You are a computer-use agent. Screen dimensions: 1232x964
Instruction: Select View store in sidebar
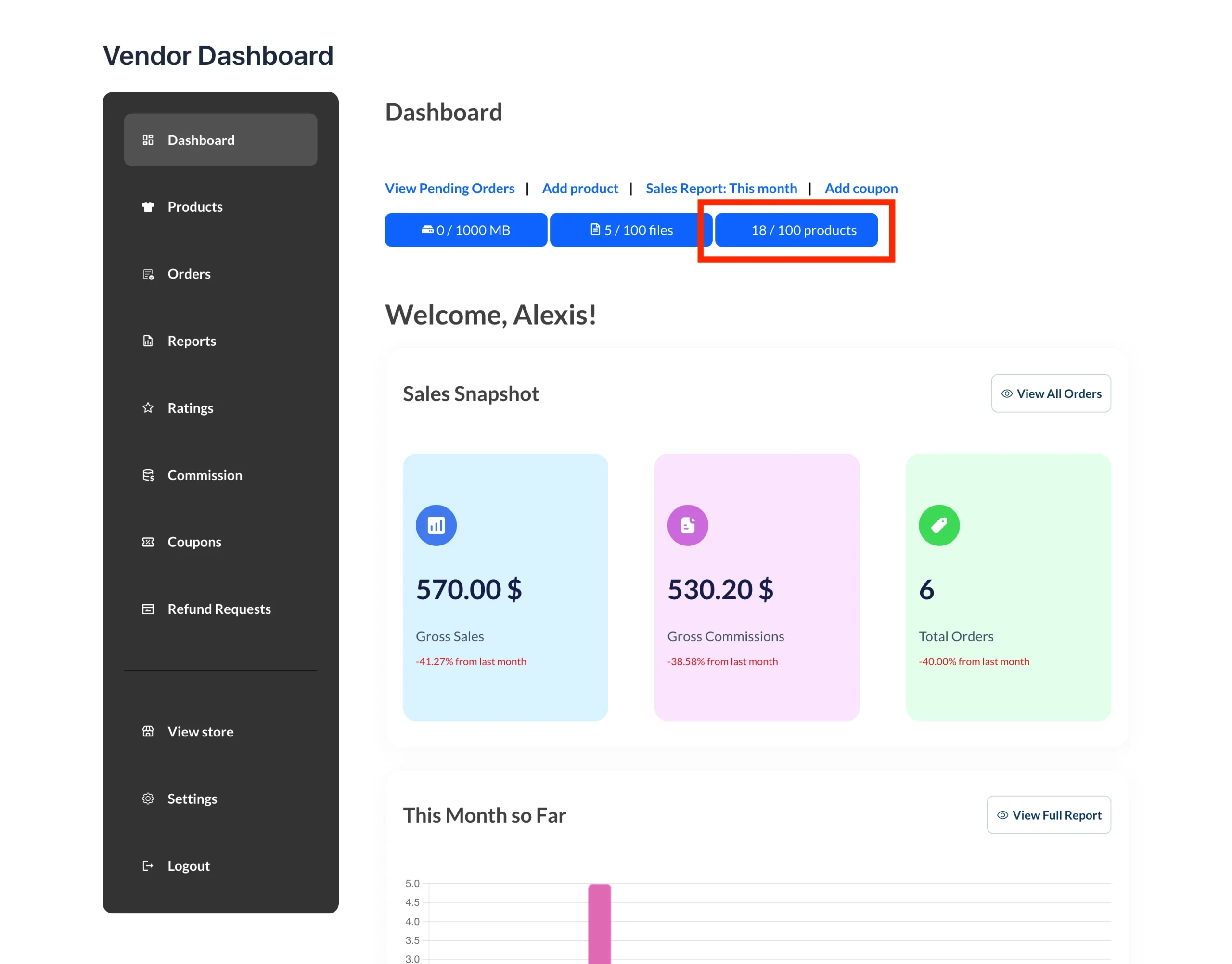220,732
